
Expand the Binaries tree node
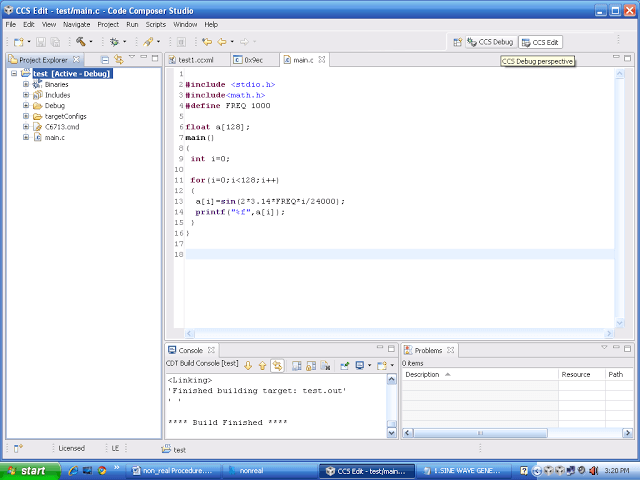pos(26,84)
